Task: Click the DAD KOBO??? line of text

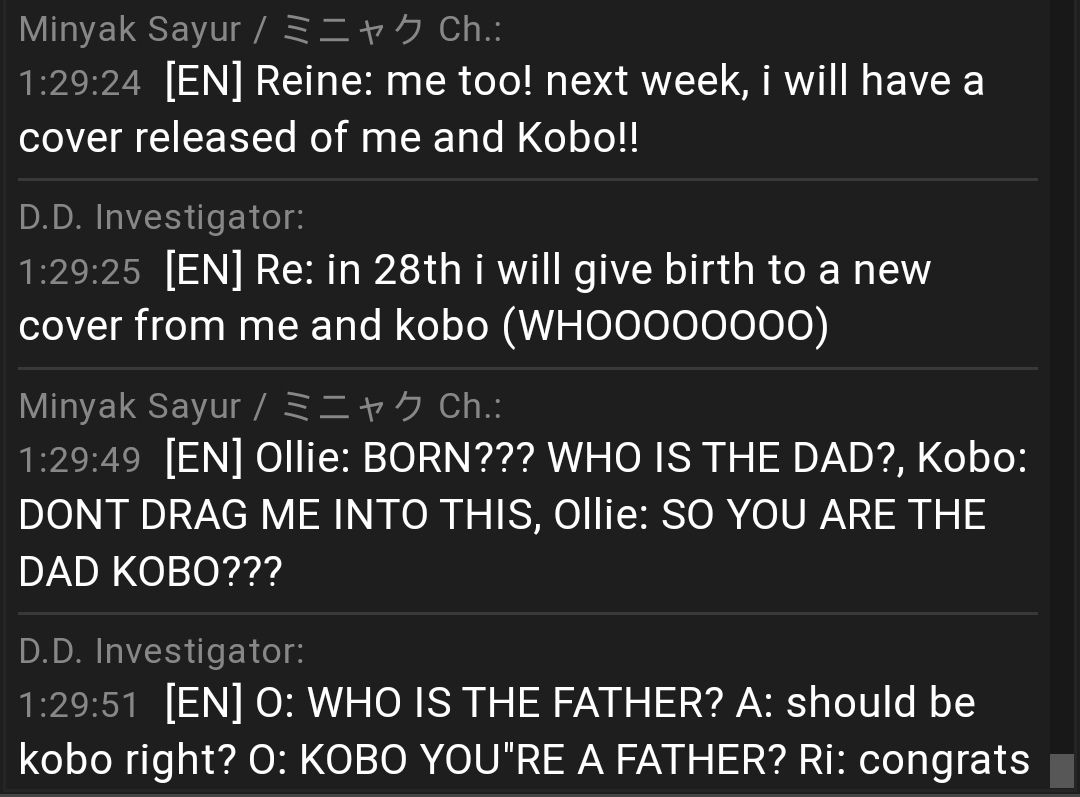Action: pyautogui.click(x=150, y=572)
